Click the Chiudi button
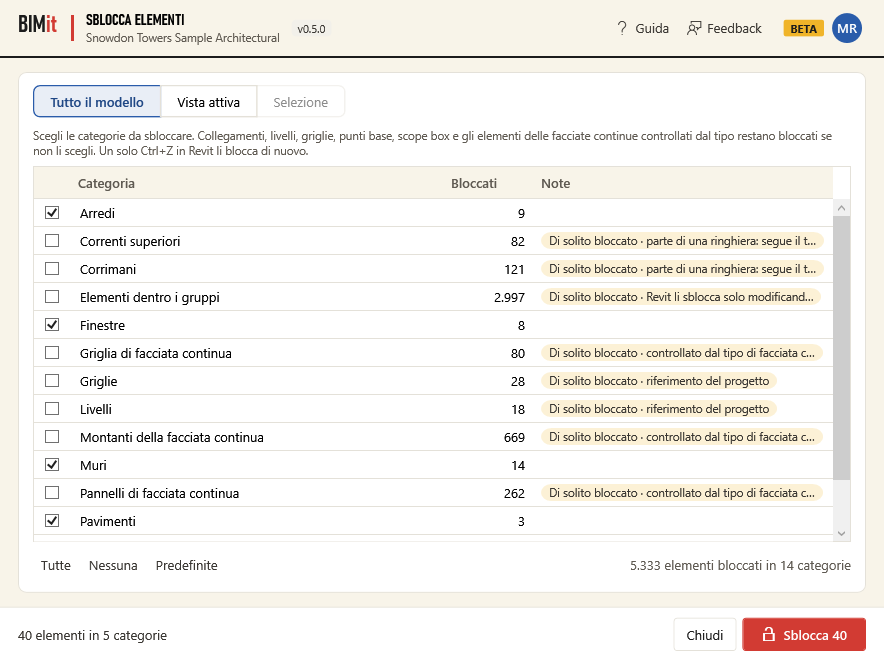Viewport: 884px width, 661px height. pos(705,635)
